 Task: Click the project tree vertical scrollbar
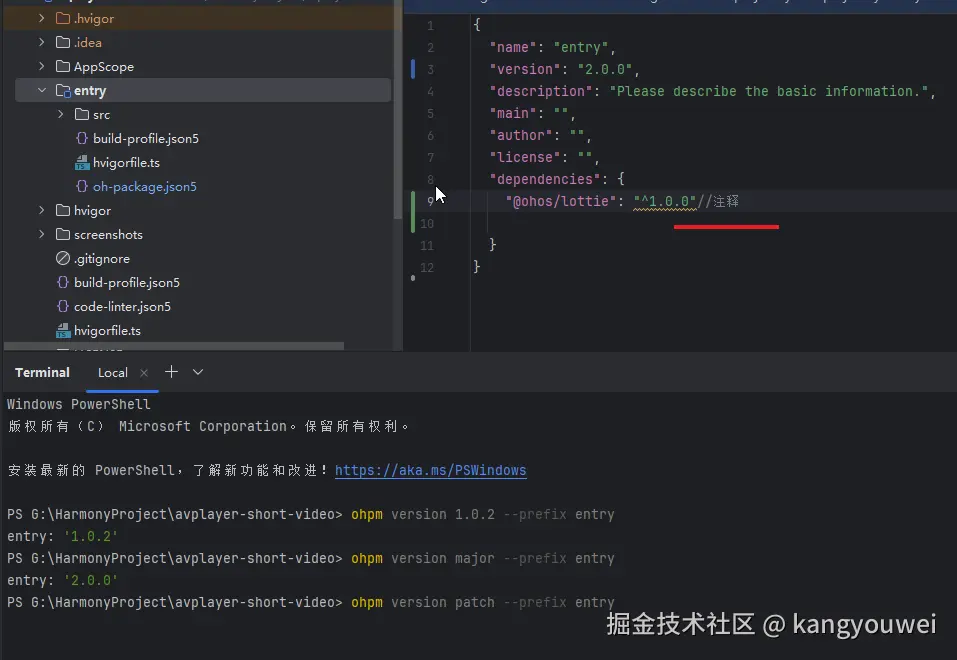[398, 110]
